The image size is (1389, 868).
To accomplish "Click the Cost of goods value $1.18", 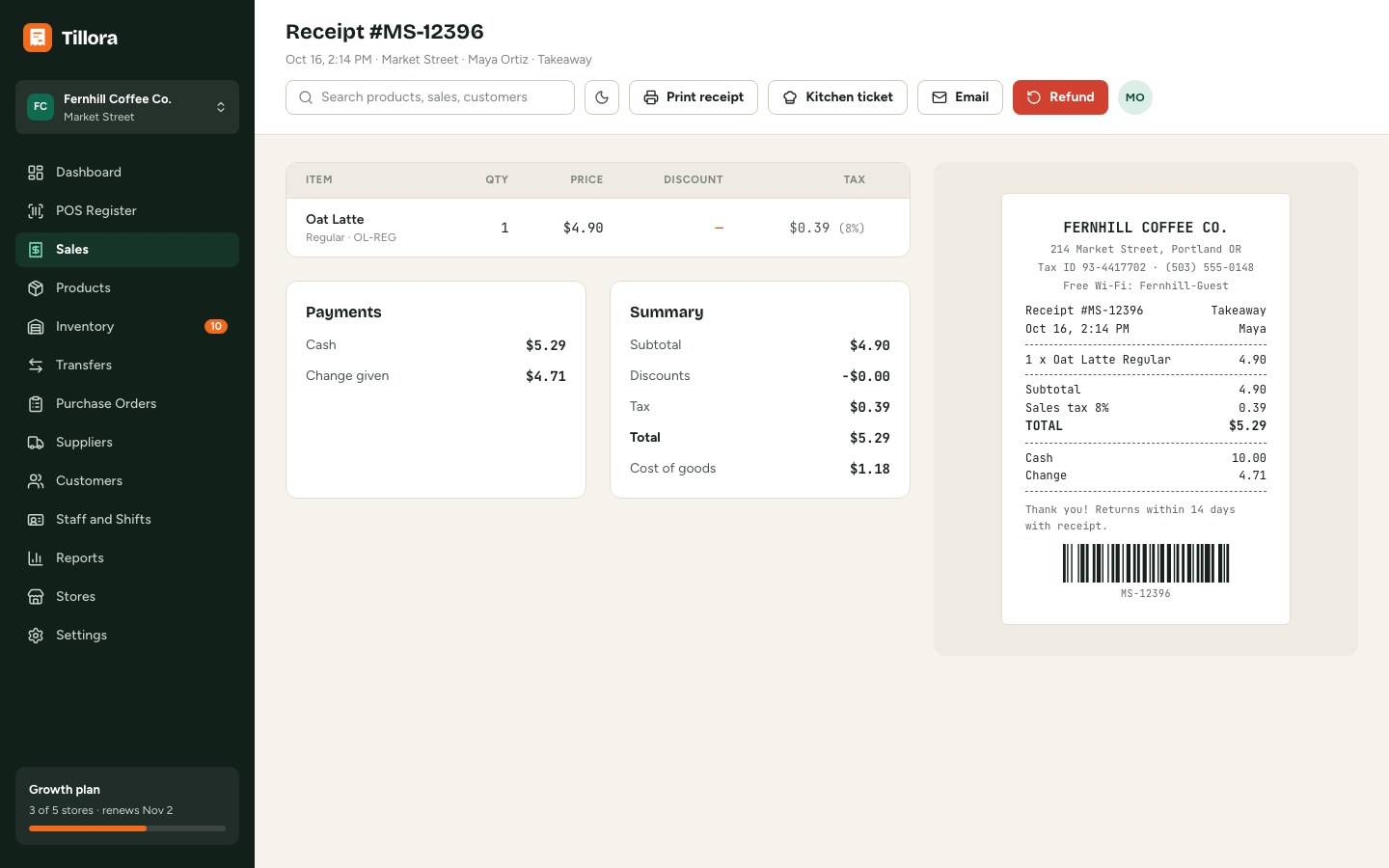I will pyautogui.click(x=869, y=469).
